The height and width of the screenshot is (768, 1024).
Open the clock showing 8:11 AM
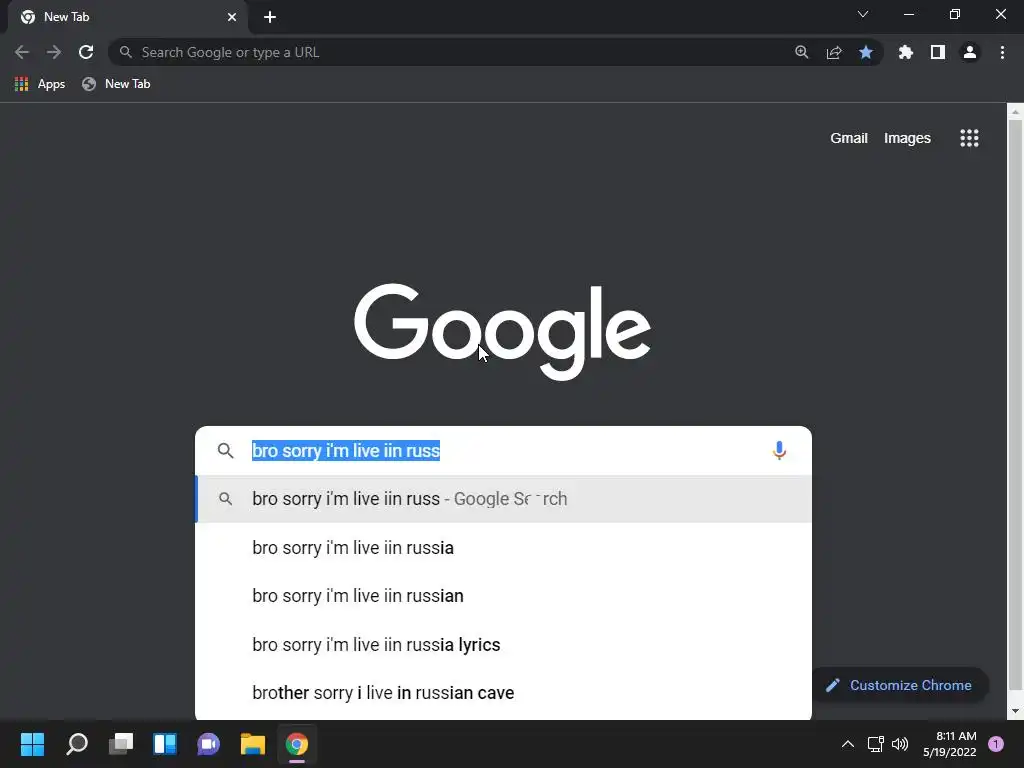tap(950, 744)
